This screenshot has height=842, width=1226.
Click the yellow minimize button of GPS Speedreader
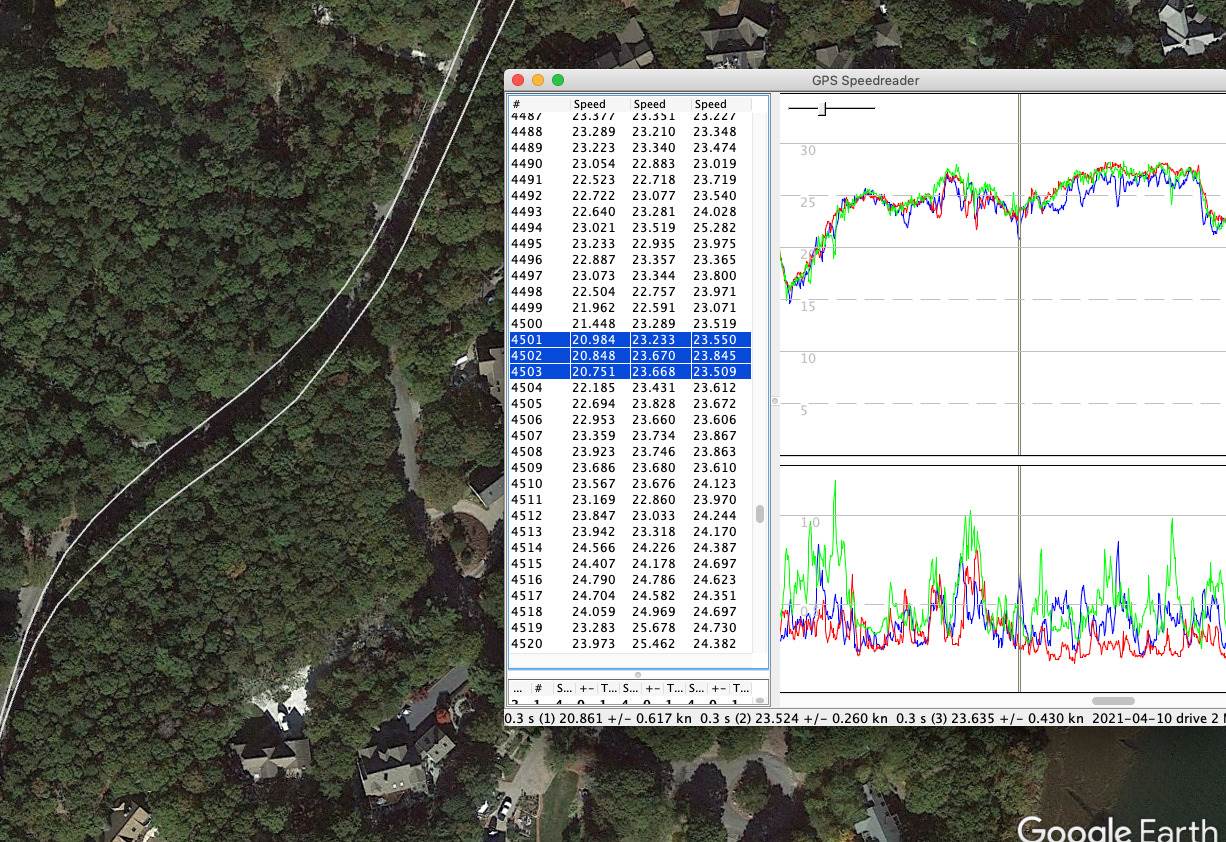click(538, 80)
